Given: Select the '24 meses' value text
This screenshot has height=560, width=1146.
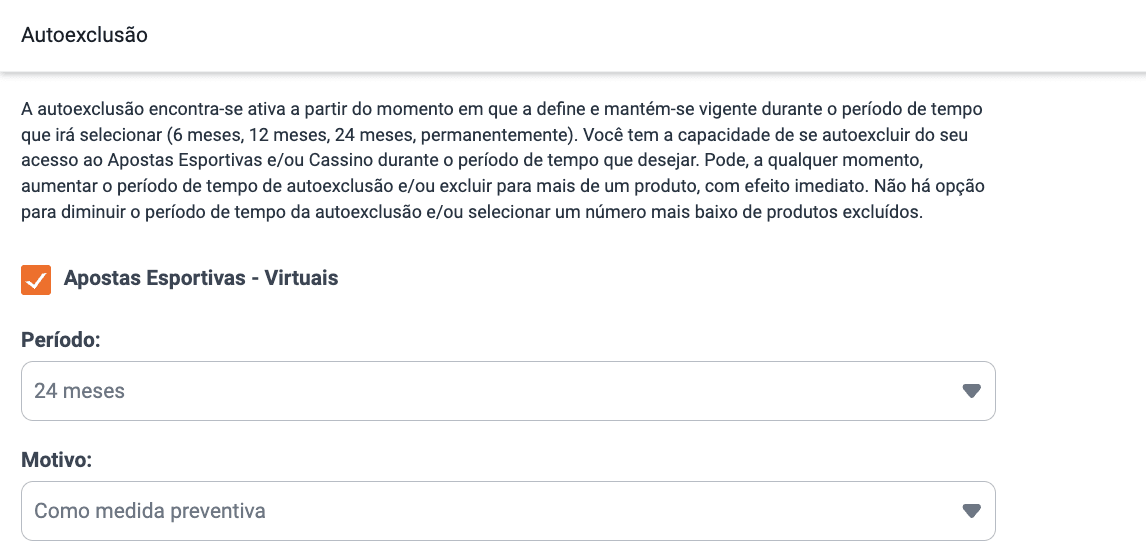Looking at the screenshot, I should [x=80, y=391].
